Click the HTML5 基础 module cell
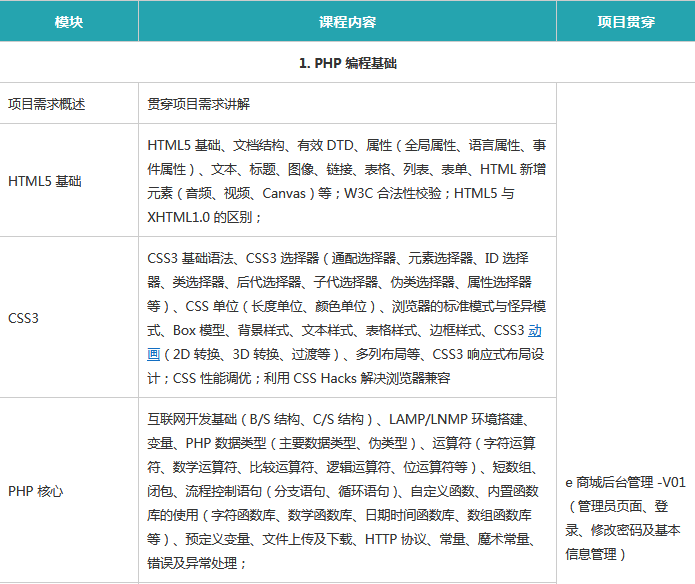The image size is (695, 584). point(45,181)
